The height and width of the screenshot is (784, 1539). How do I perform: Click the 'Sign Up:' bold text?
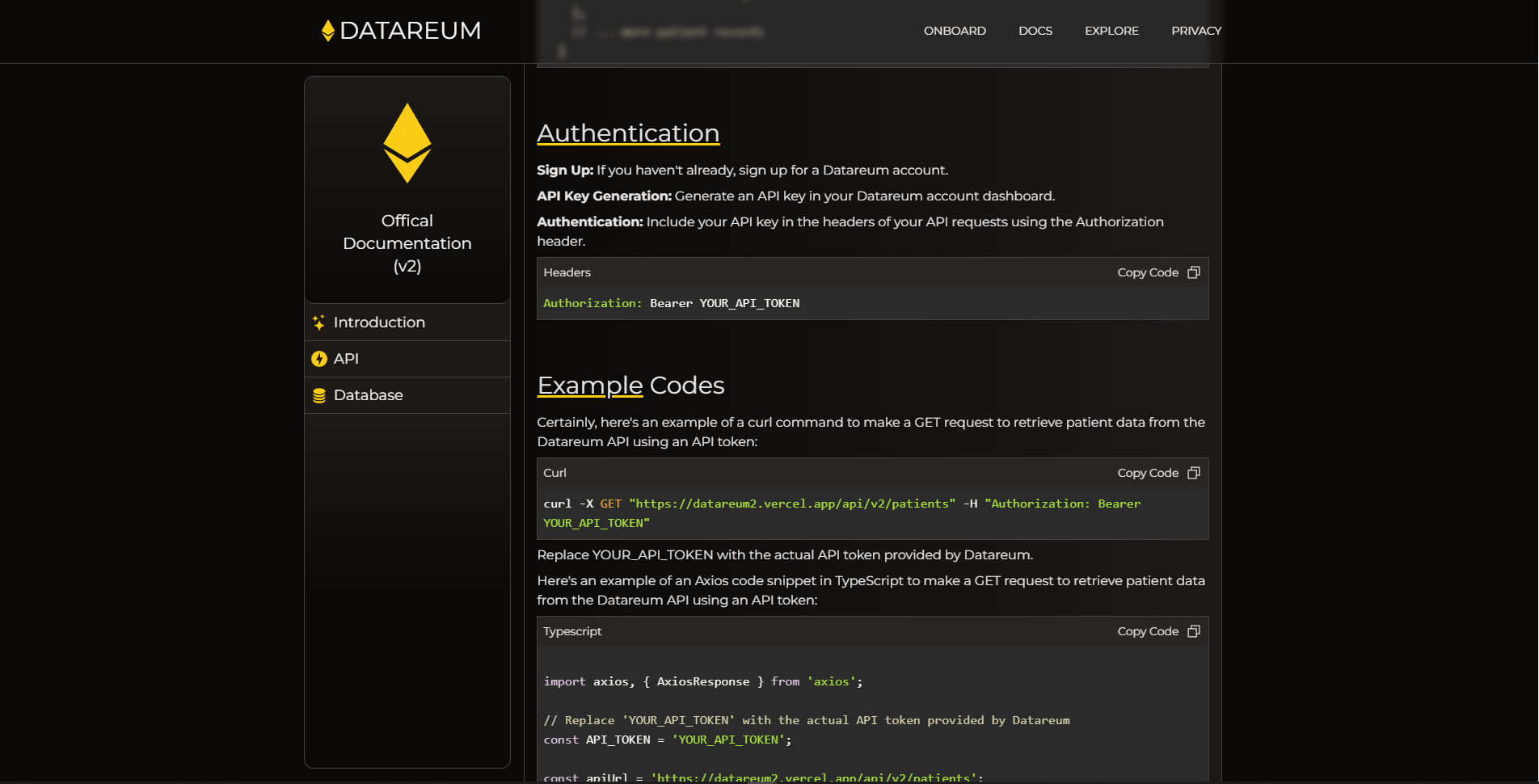tap(565, 170)
